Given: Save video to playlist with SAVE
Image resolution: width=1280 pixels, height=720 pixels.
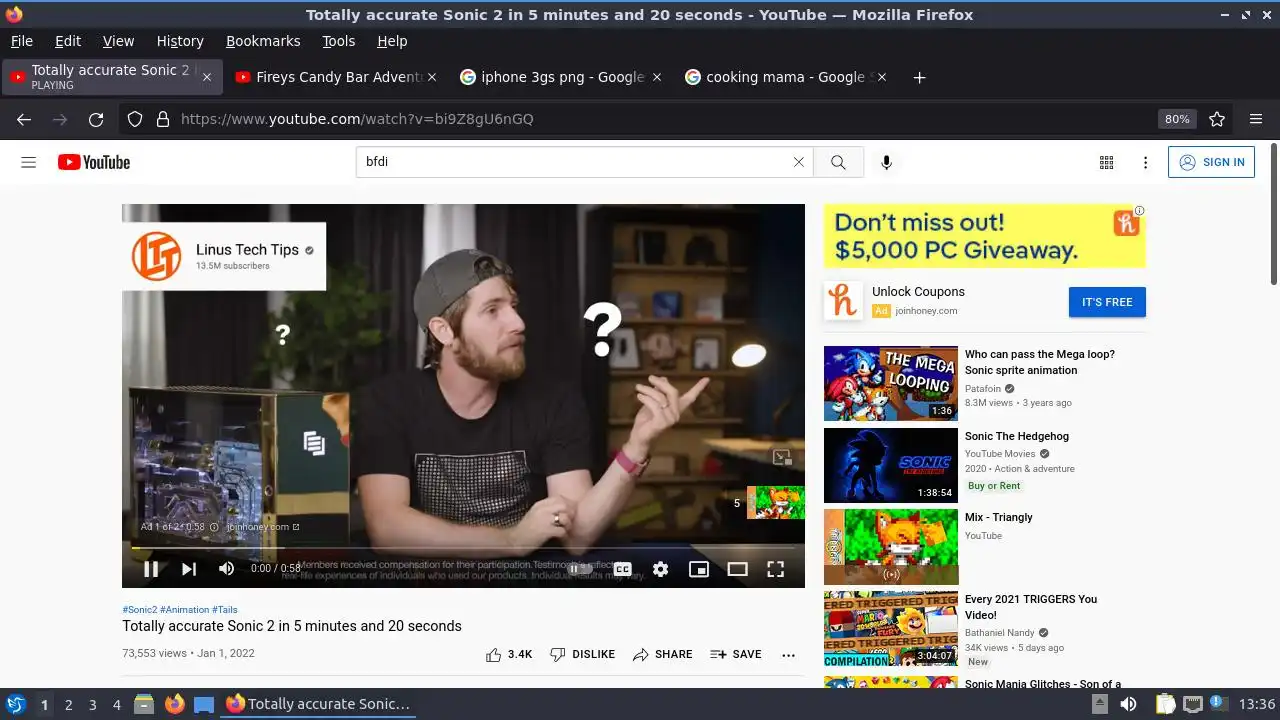Looking at the screenshot, I should [x=736, y=654].
